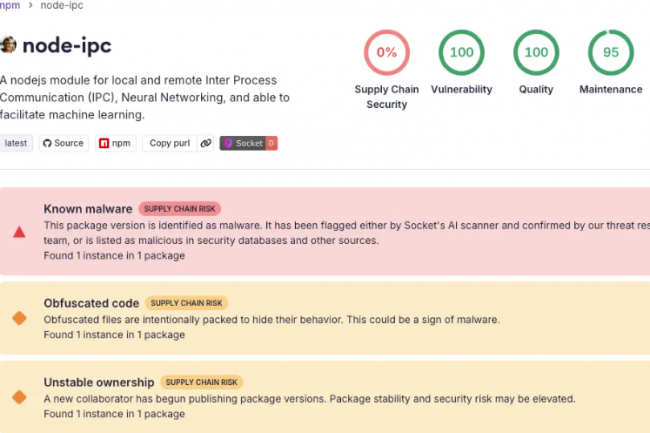Open the 0% Supply Chain Security score
The height and width of the screenshot is (433, 650).
click(387, 52)
